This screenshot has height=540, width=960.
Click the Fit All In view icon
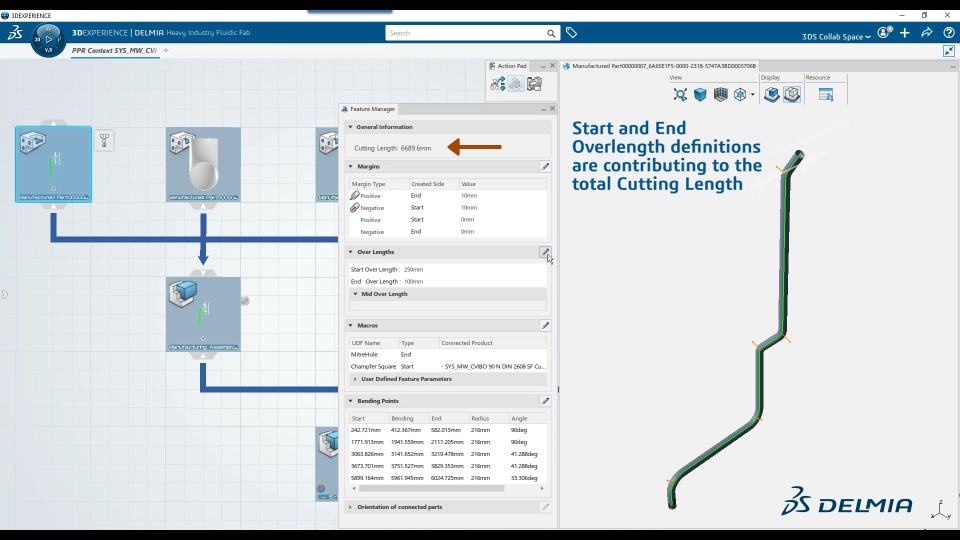pyautogui.click(x=680, y=94)
